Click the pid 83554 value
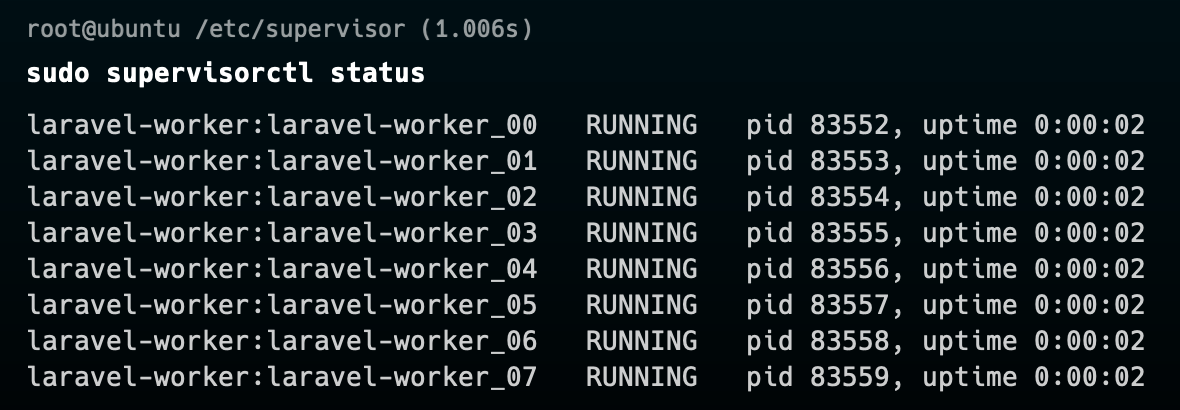The image size is (1180, 410). pos(818,197)
